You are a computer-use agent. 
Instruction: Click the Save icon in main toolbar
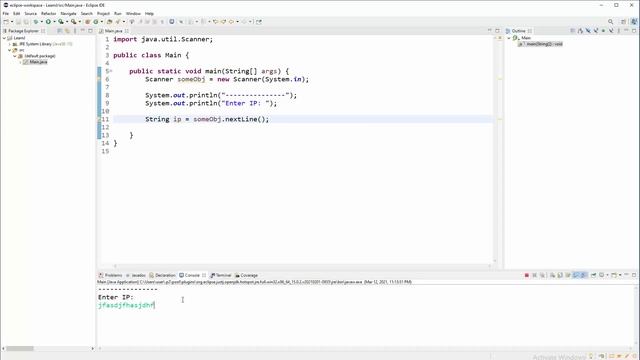tap(18, 22)
